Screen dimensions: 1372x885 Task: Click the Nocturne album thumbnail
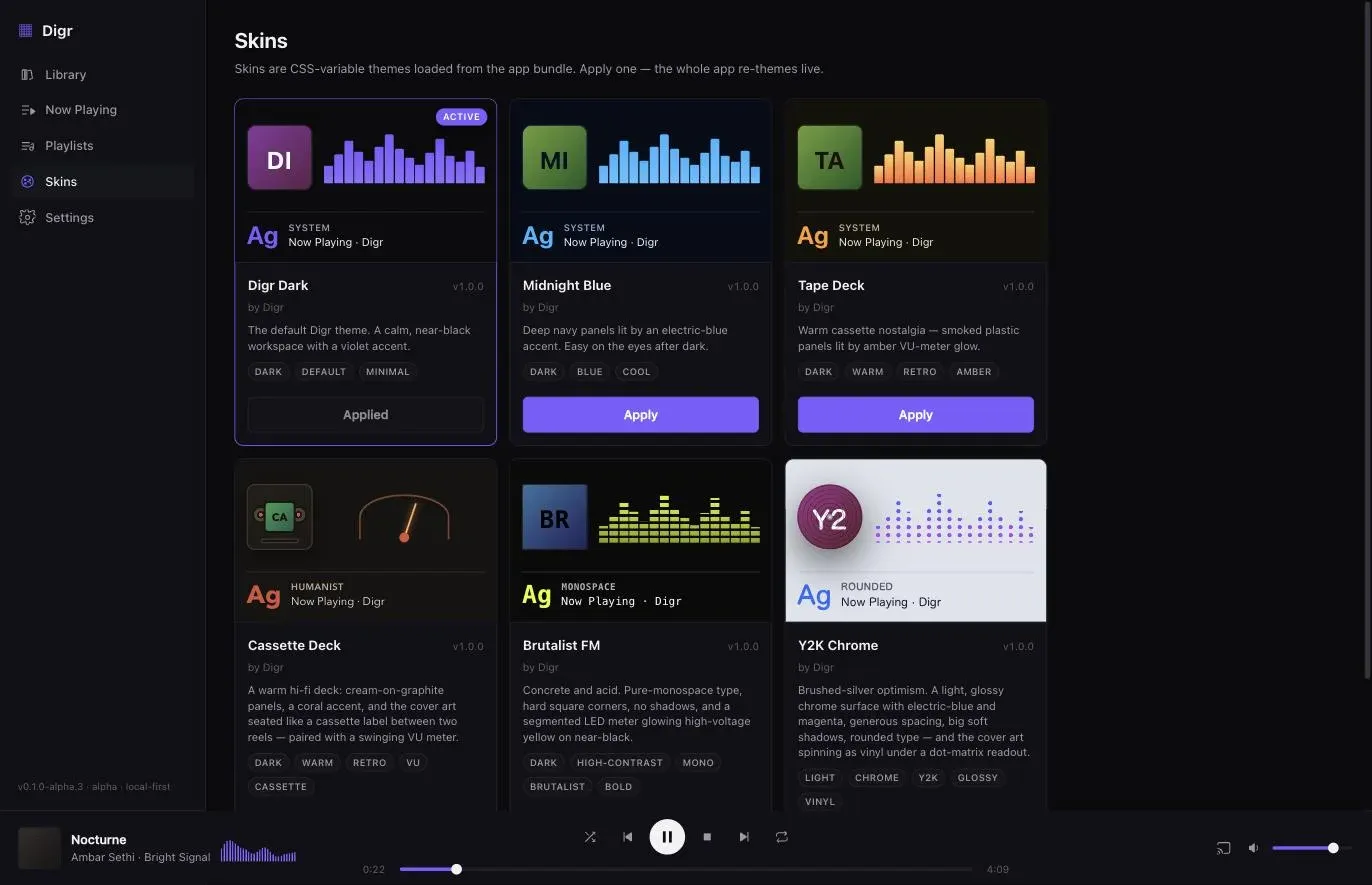39,848
